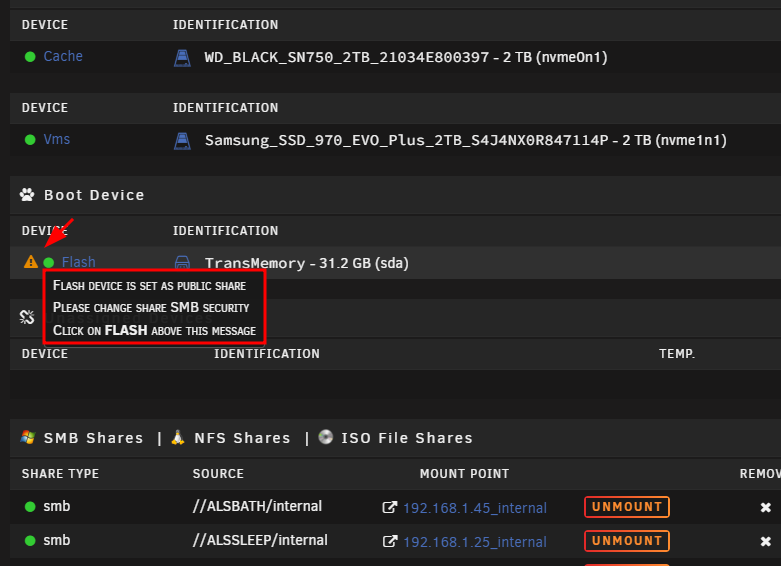Click the USB drive icon beside TransMemory
The image size is (781, 566).
(x=182, y=262)
